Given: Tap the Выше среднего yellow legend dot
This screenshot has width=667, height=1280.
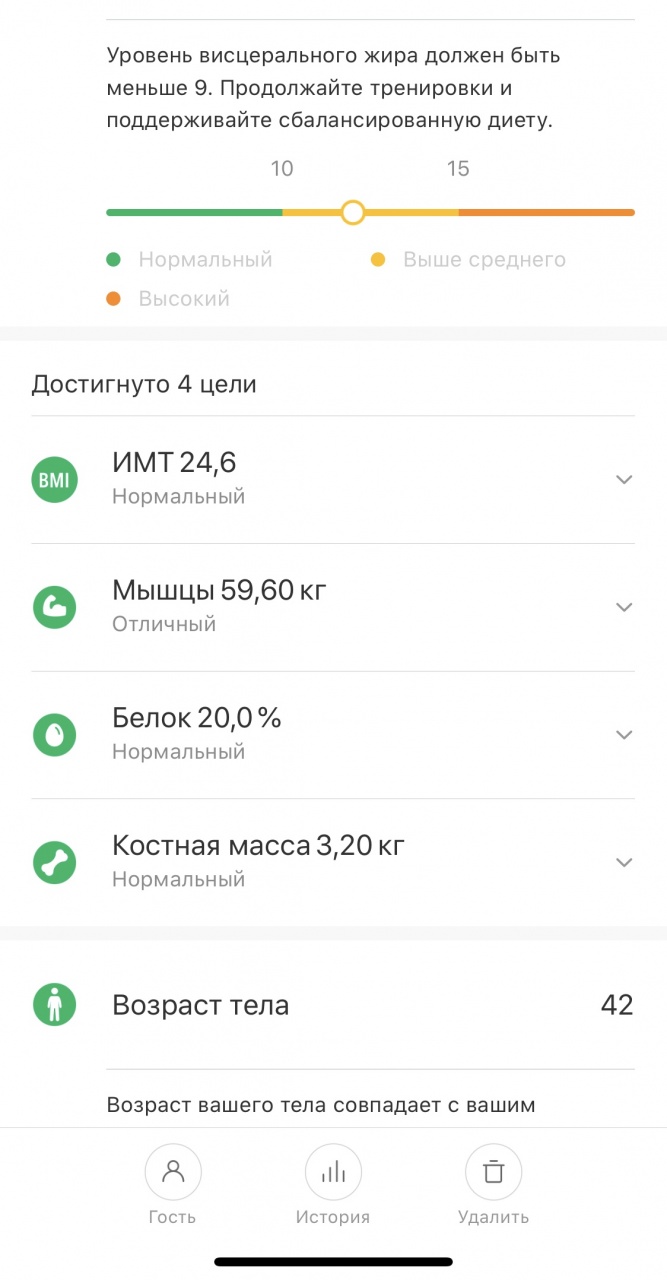Looking at the screenshot, I should [378, 260].
